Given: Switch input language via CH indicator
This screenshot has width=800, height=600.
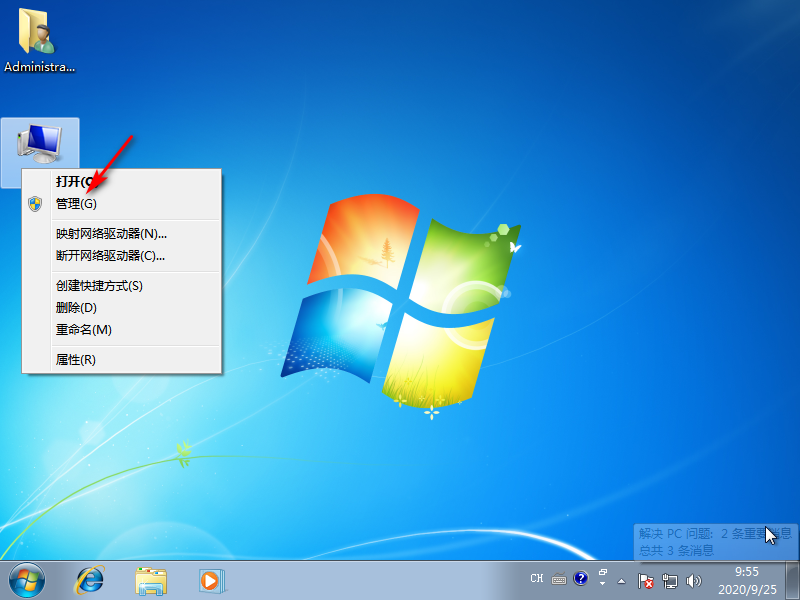Looking at the screenshot, I should pos(537,579).
